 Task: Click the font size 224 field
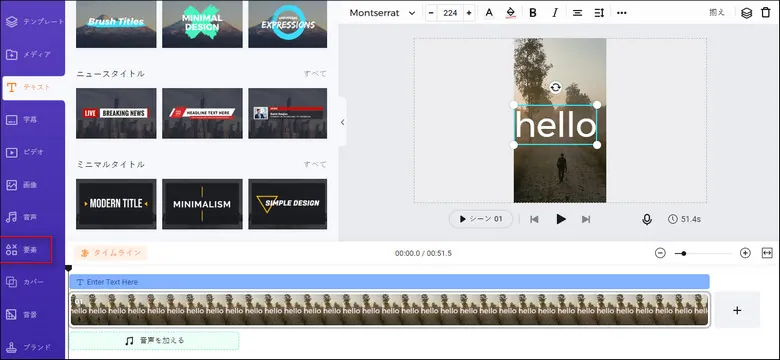pyautogui.click(x=450, y=13)
